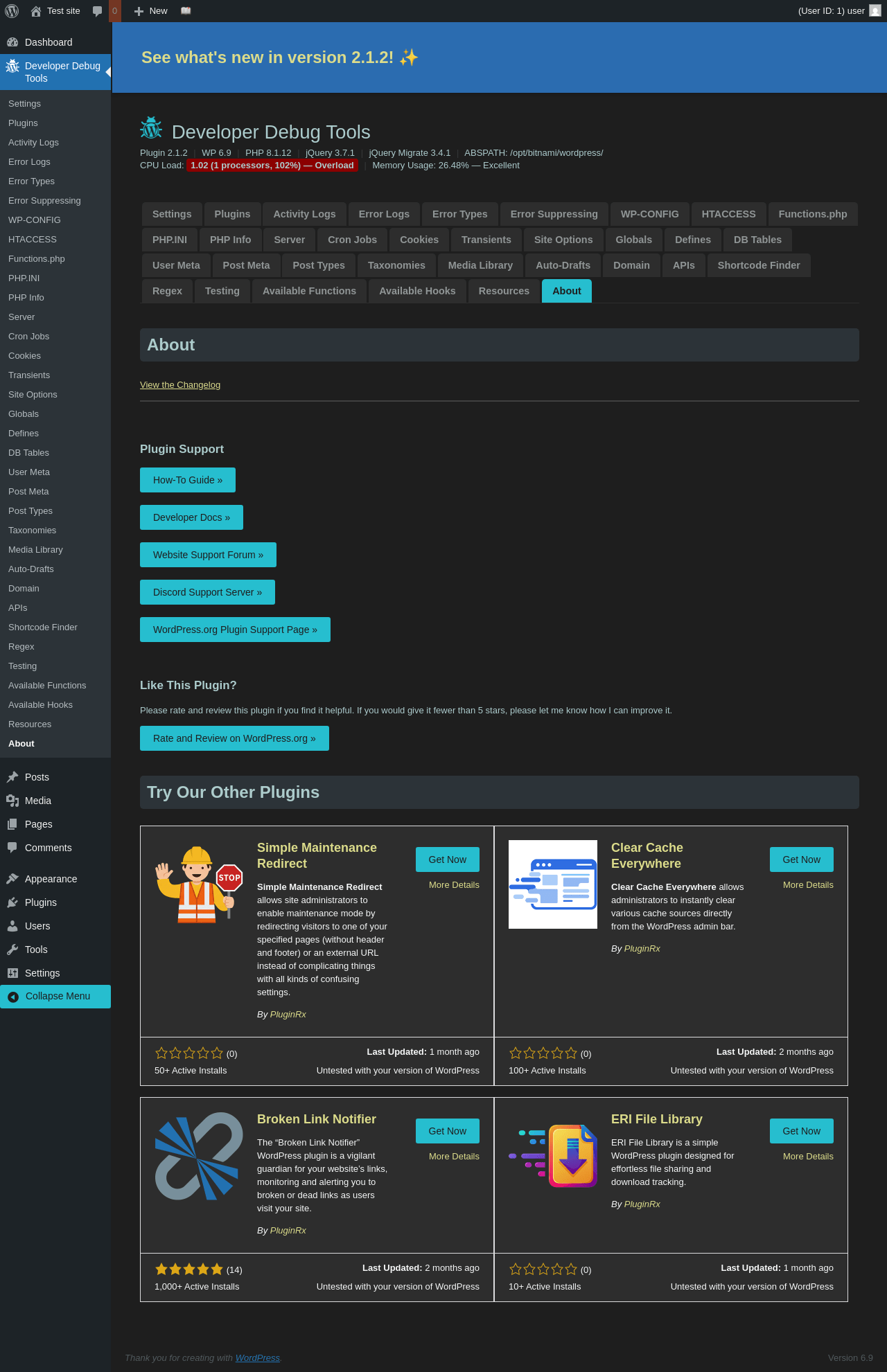Click the Users icon in sidebar
This screenshot has height=1372, width=887.
tap(12, 926)
